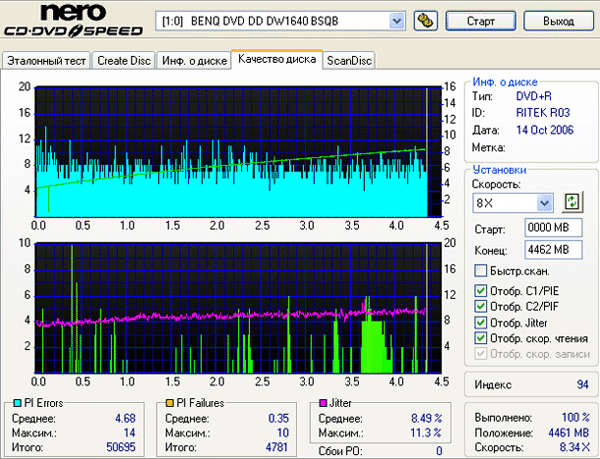Screen dimensions: 600x459
Task: Click the magenta Jitter legend square
Action: (x=323, y=402)
